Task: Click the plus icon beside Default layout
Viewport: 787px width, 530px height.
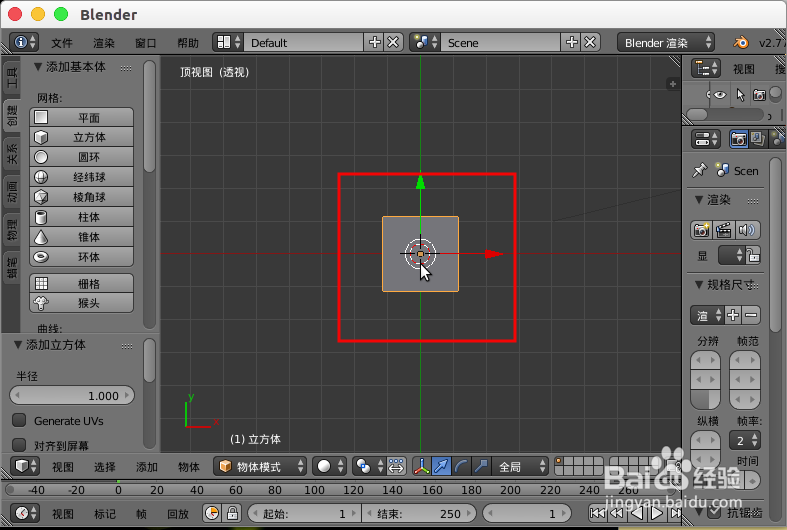Action: tap(374, 42)
